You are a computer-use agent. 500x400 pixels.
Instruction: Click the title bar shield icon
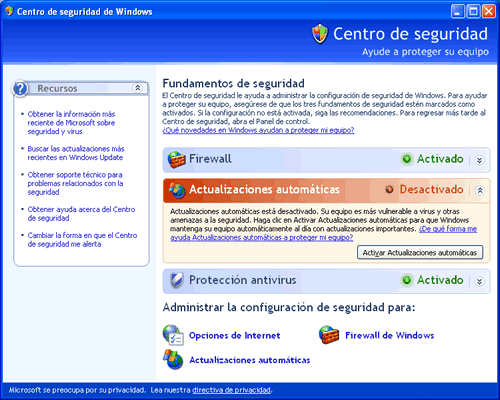[9, 11]
